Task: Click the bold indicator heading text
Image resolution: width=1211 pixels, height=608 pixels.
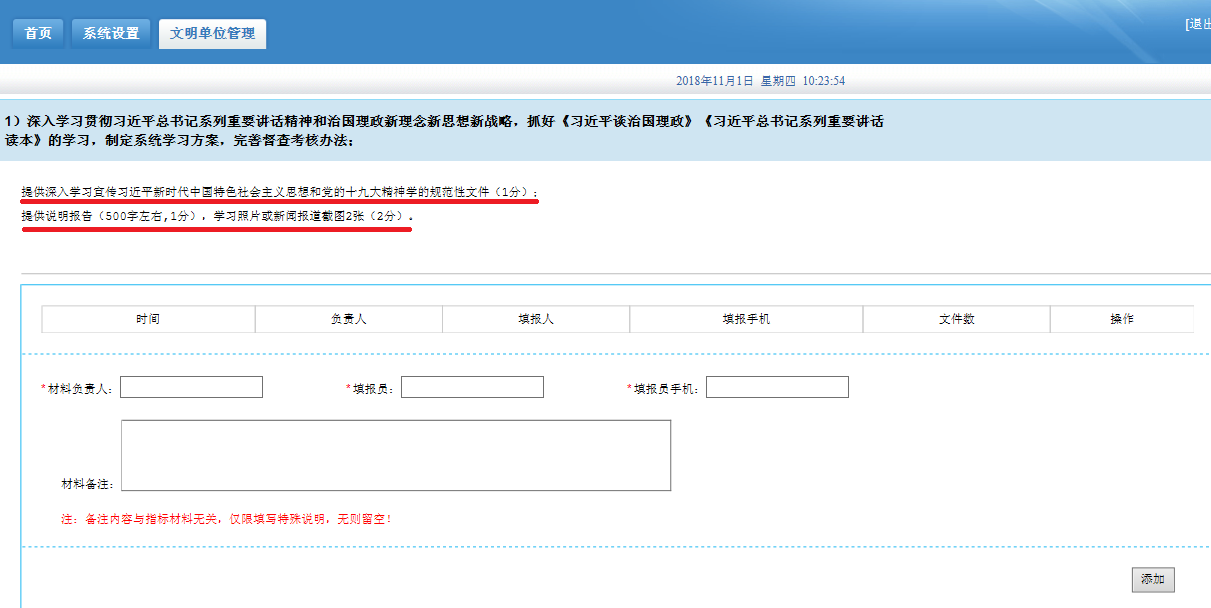Action: pyautogui.click(x=443, y=130)
